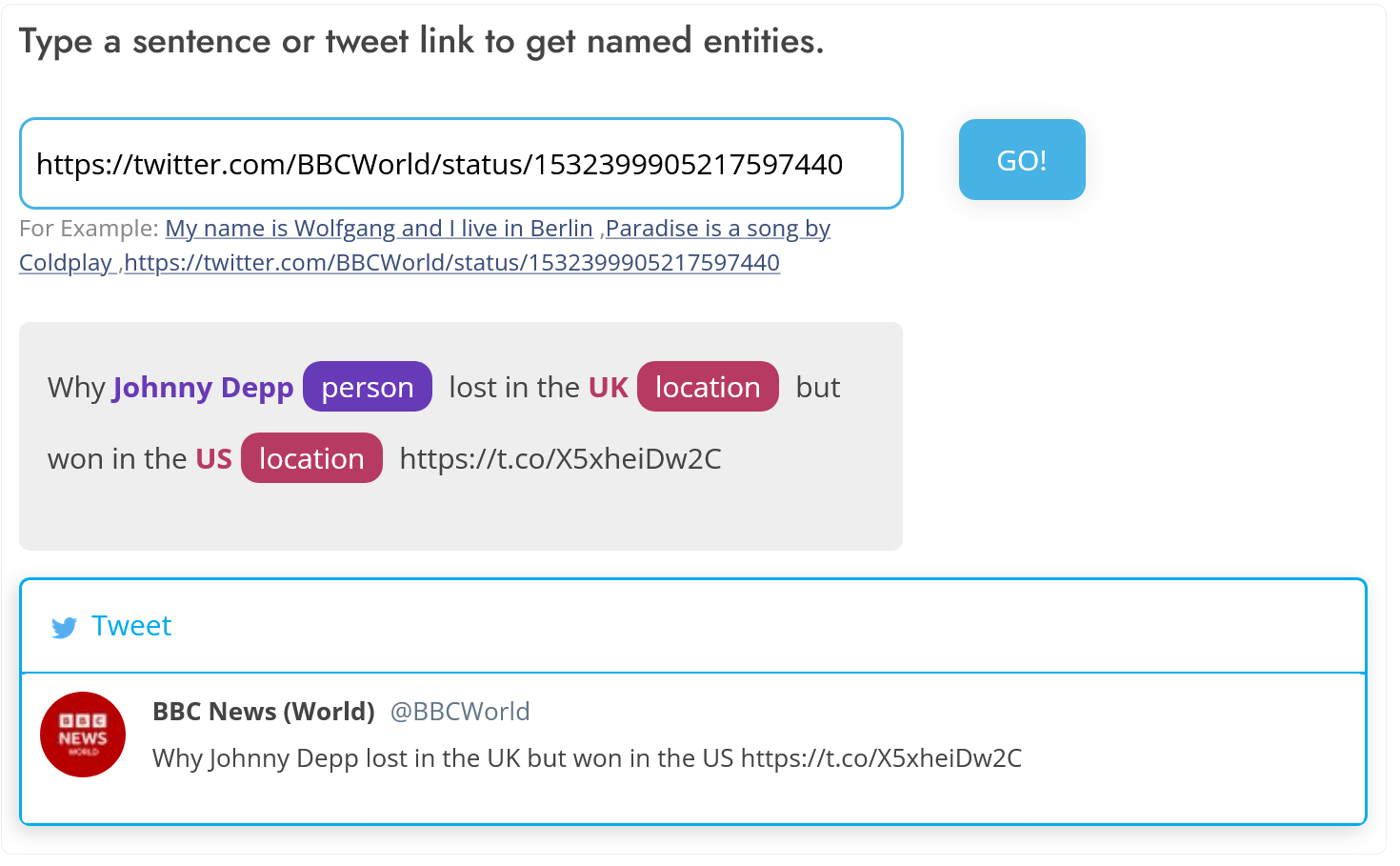Click the purple person entity tag
The image size is (1400, 866).
pyautogui.click(x=367, y=387)
